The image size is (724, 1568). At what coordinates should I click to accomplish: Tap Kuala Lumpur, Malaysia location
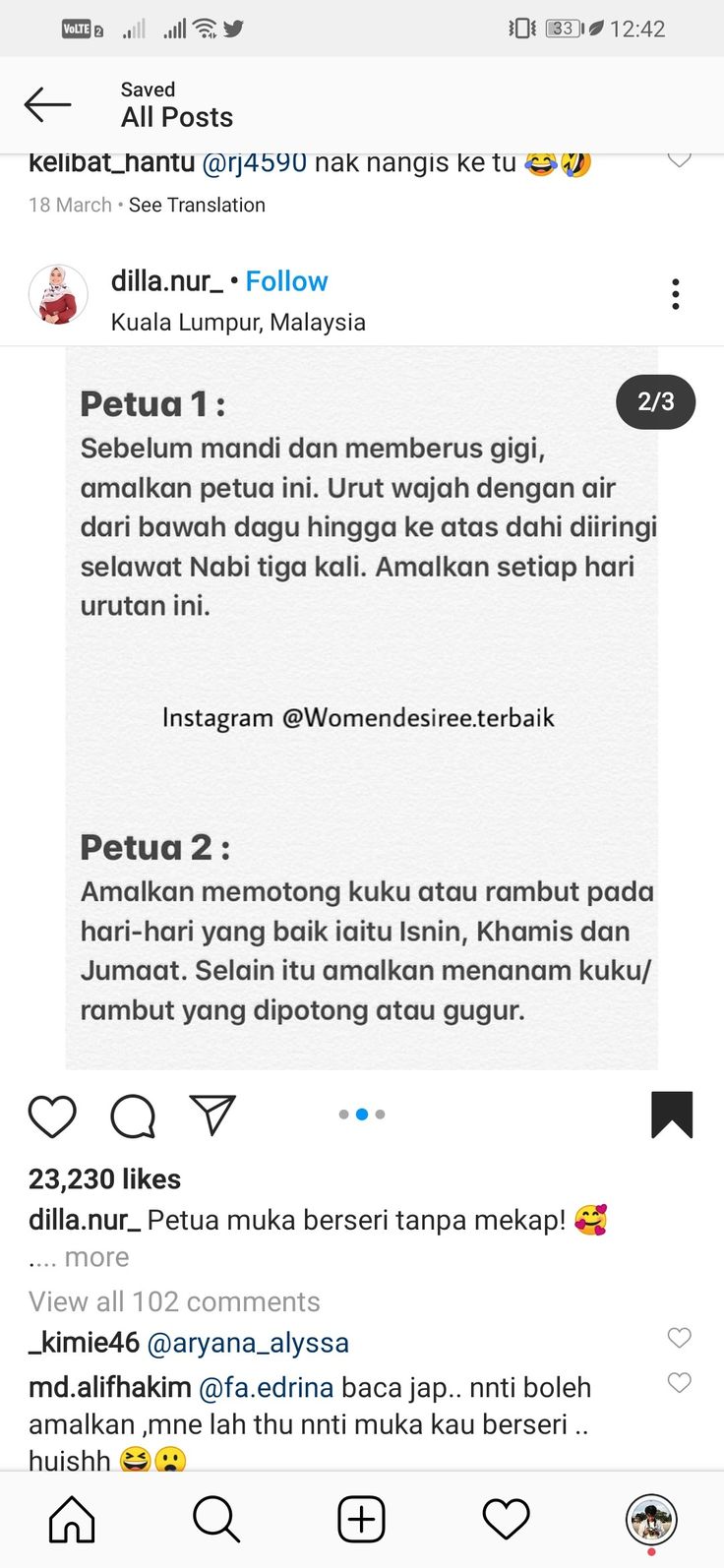[x=238, y=322]
